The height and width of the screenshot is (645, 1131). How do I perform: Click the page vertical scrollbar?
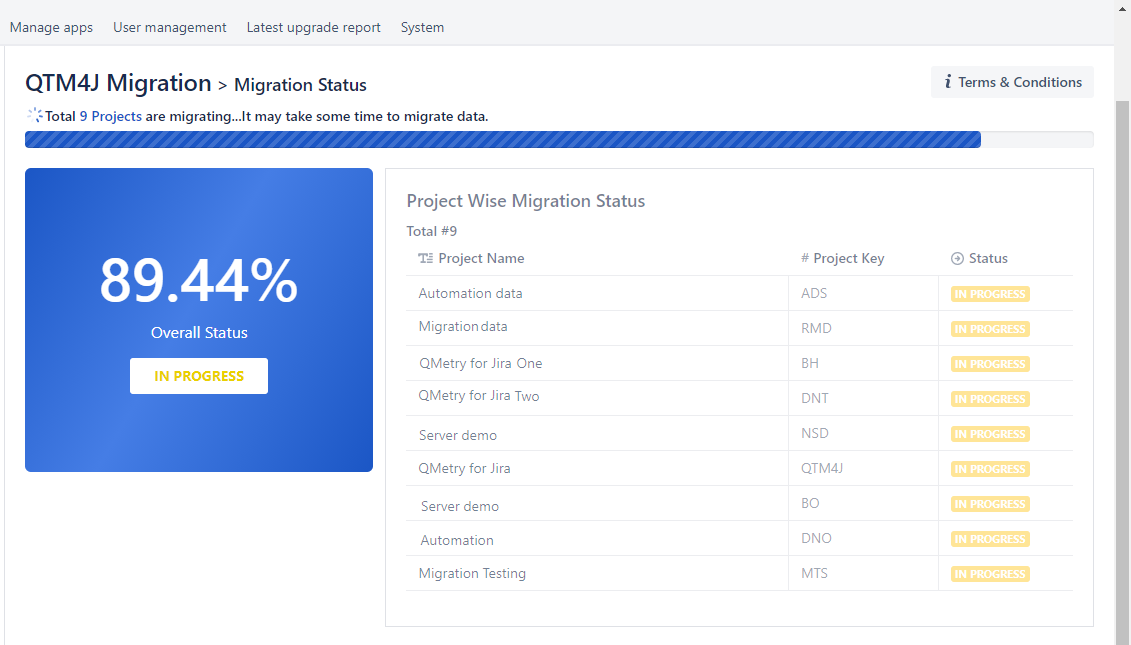[x=1122, y=372]
